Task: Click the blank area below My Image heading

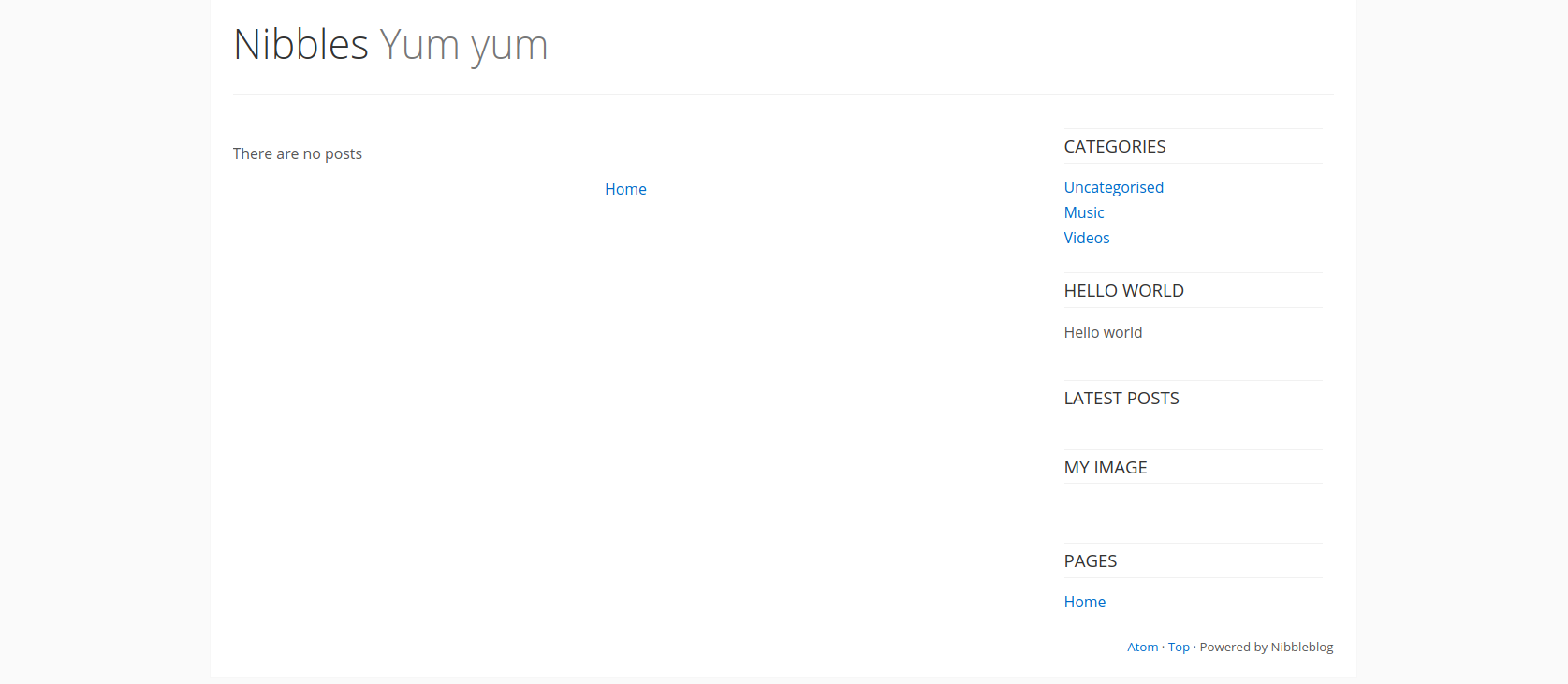Action: click(1192, 511)
